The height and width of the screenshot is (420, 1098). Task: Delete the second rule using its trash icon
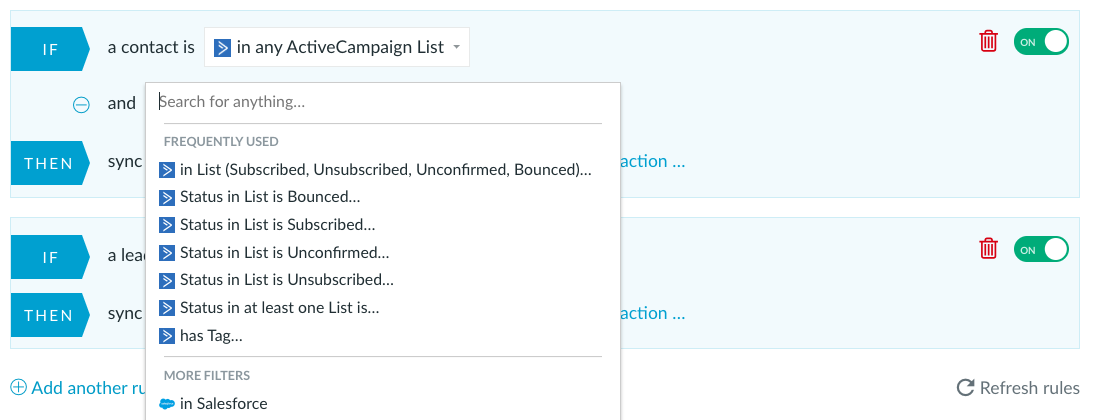pos(988,248)
